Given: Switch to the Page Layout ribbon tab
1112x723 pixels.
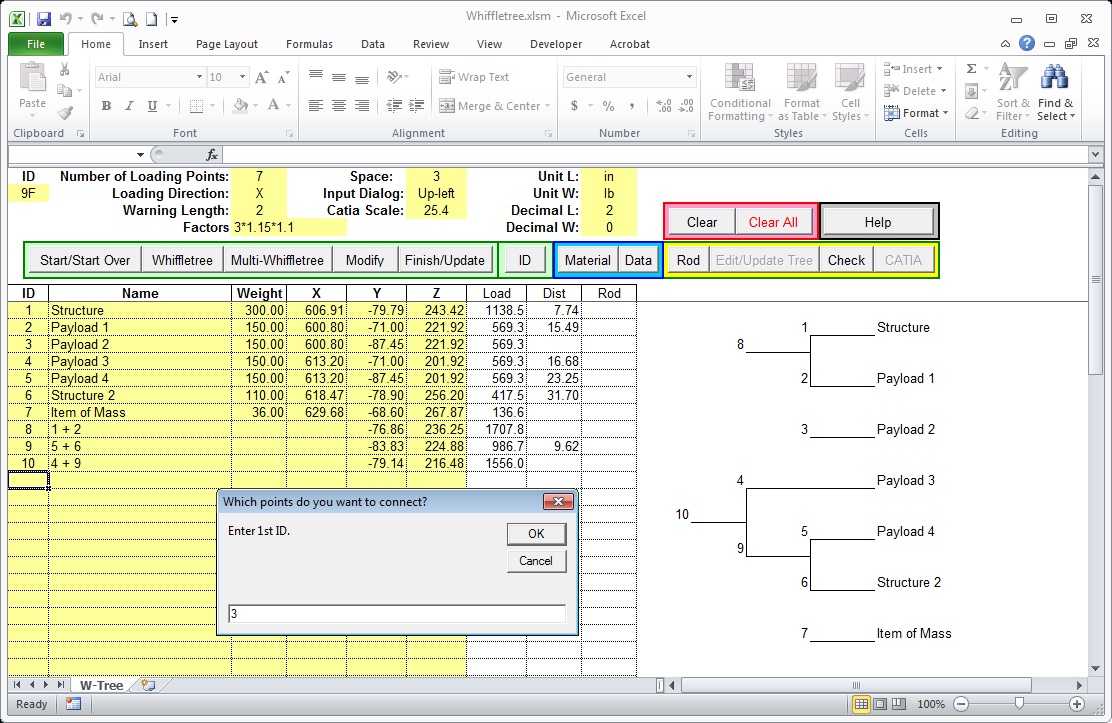Looking at the screenshot, I should pyautogui.click(x=227, y=44).
